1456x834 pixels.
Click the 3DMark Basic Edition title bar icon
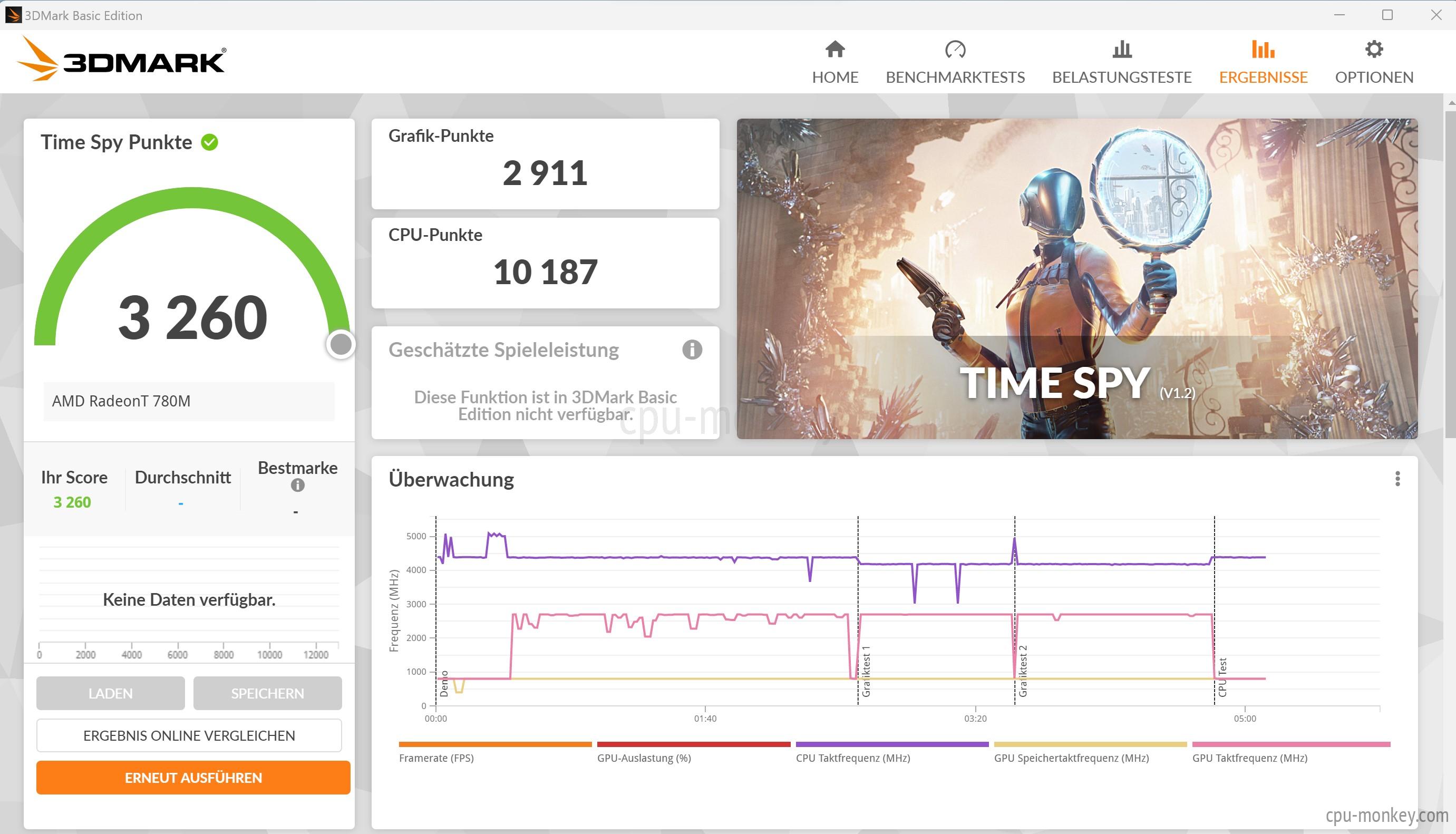coord(13,15)
